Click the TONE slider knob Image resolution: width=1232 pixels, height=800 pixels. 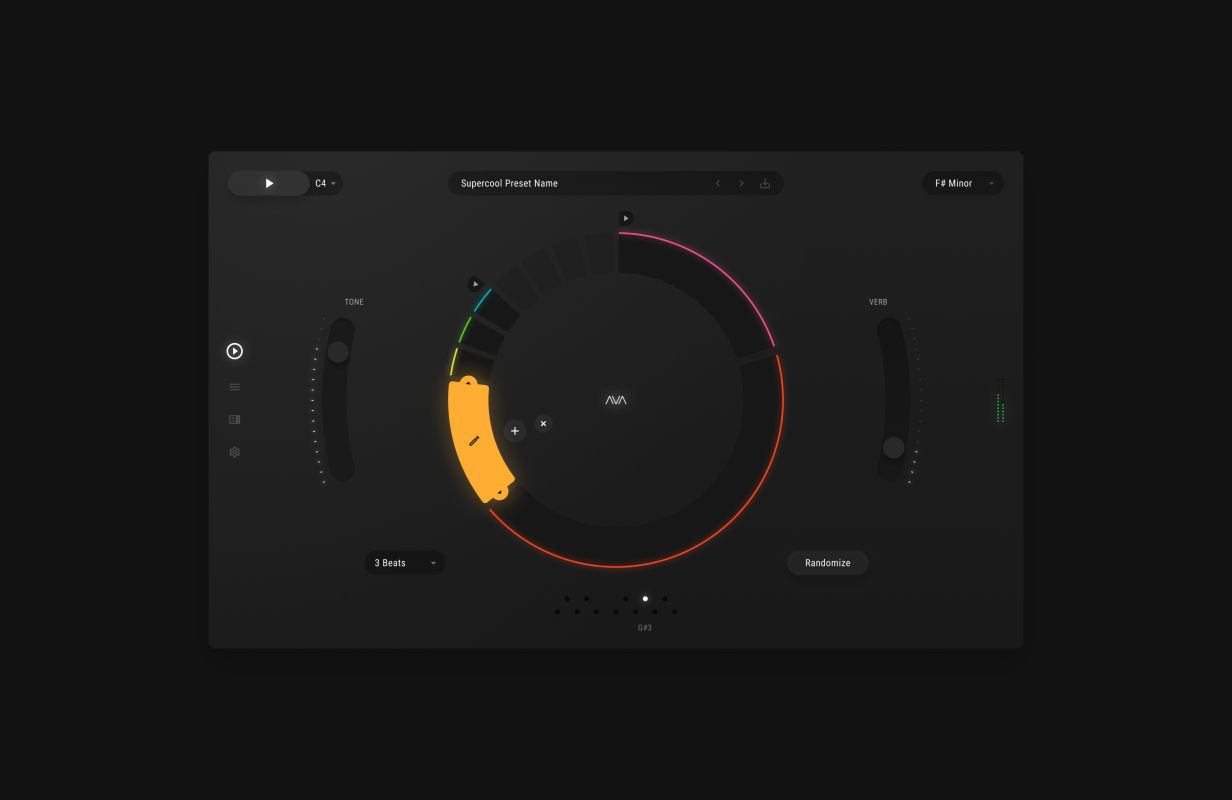coord(338,352)
